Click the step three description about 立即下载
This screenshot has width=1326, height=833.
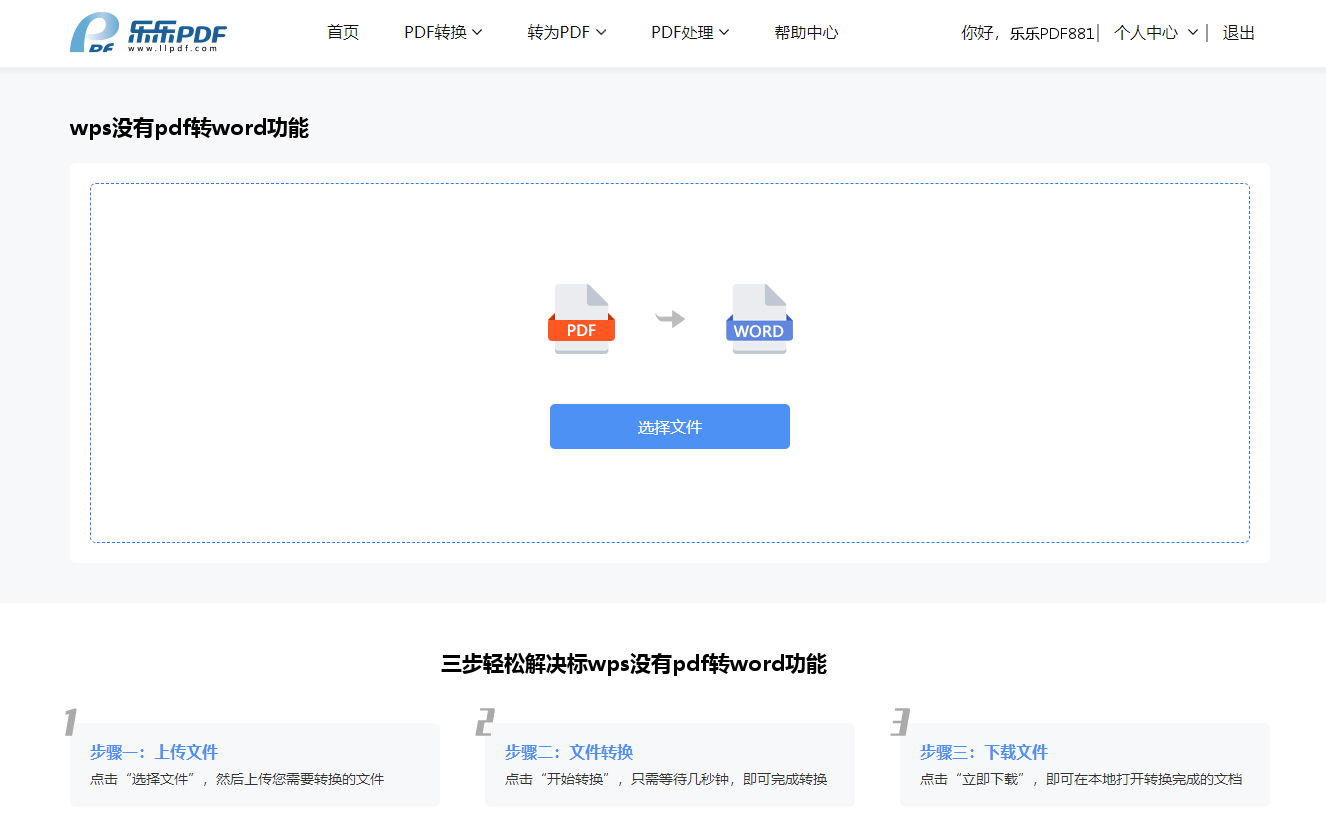click(1081, 779)
